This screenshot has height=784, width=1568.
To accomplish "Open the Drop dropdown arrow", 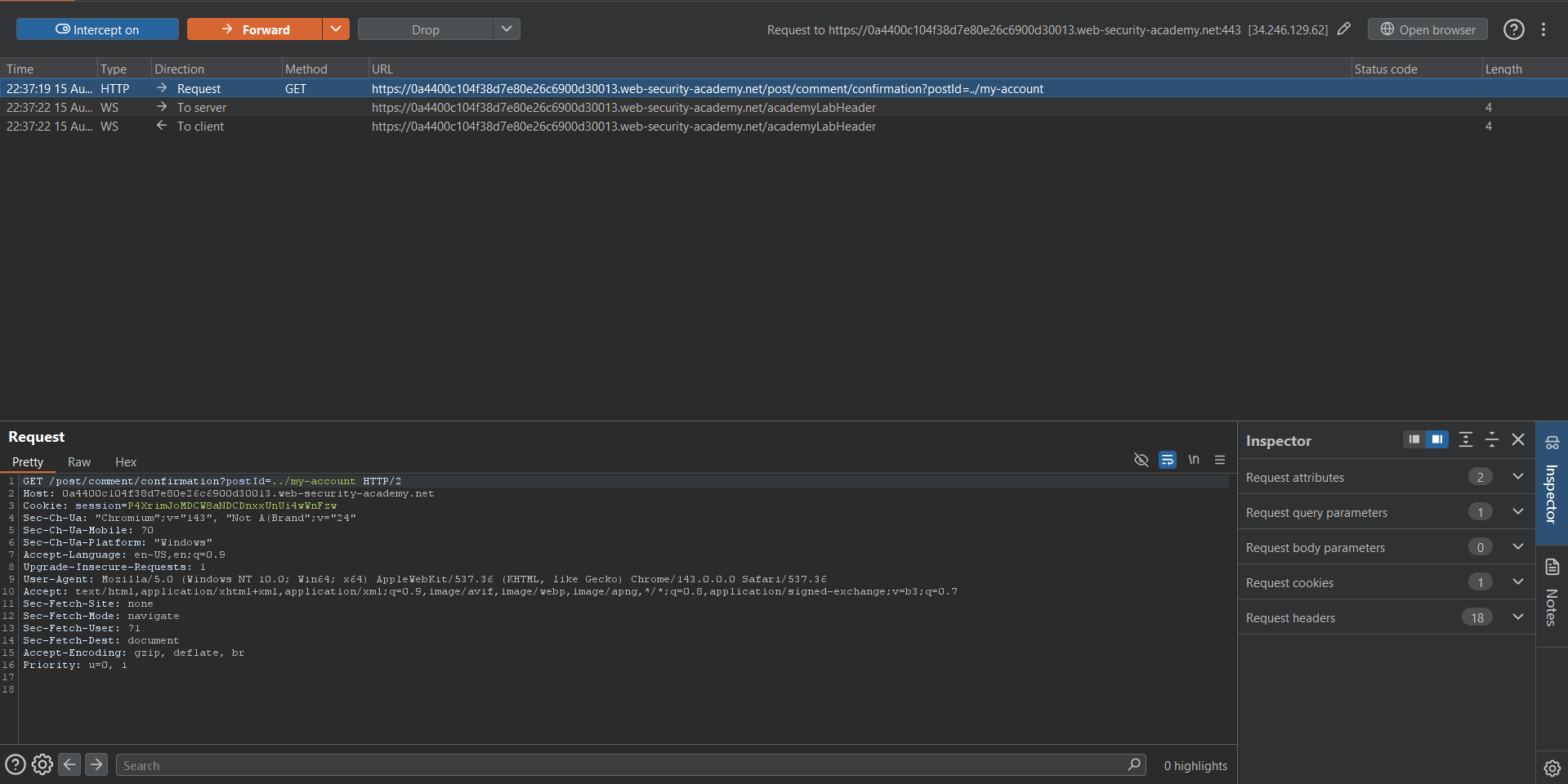I will (507, 29).
